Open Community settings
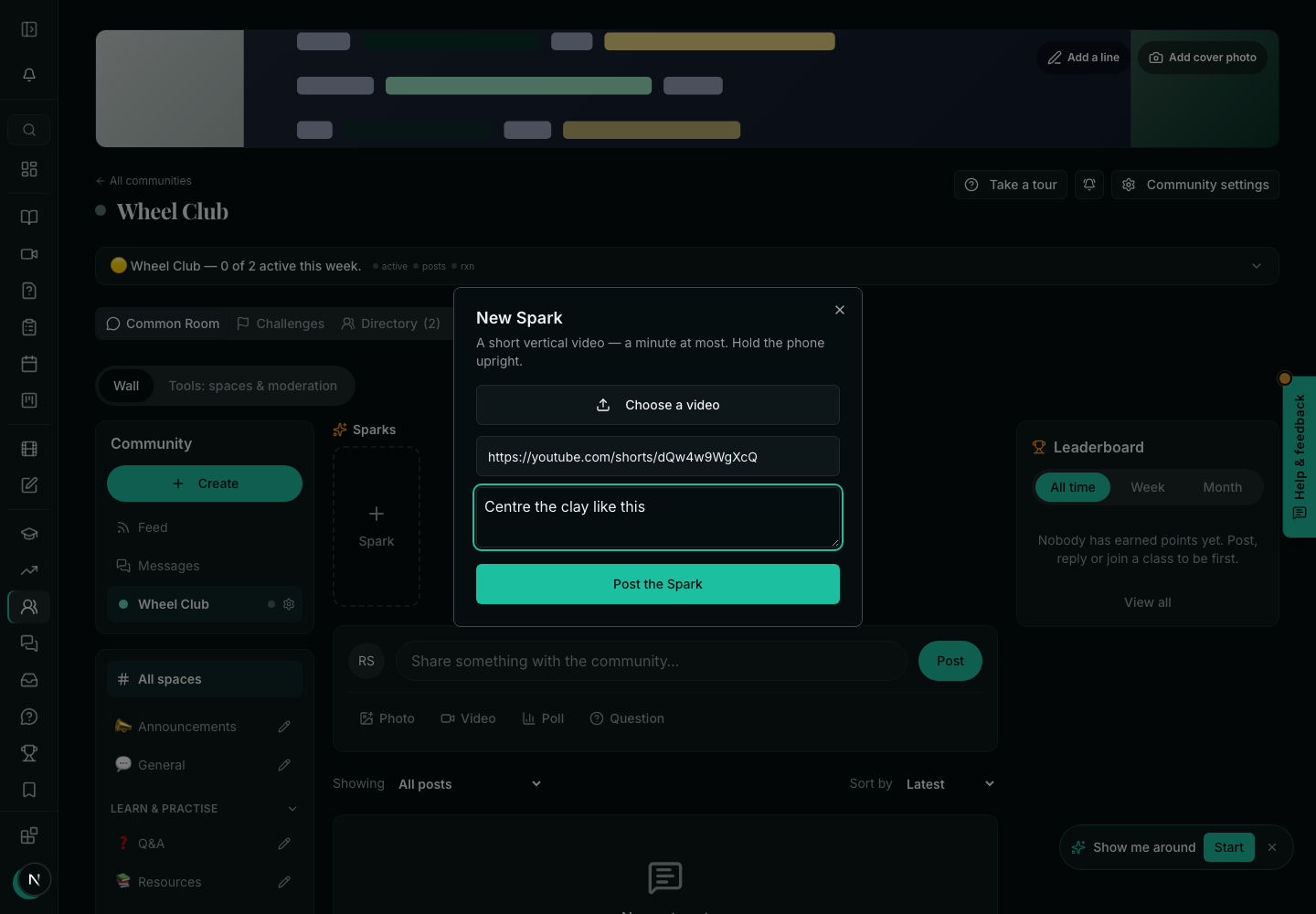Viewport: 1316px width, 914px height. pyautogui.click(x=1195, y=185)
